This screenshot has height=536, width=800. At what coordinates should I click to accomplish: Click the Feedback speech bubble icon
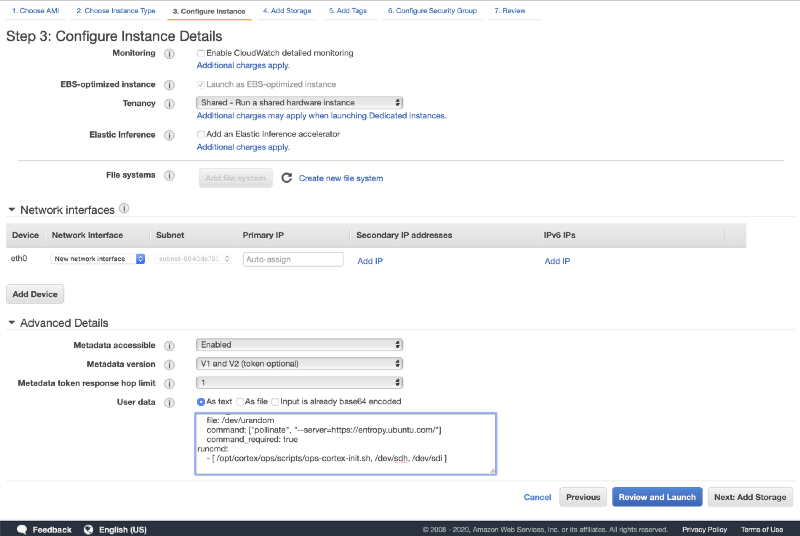22,529
